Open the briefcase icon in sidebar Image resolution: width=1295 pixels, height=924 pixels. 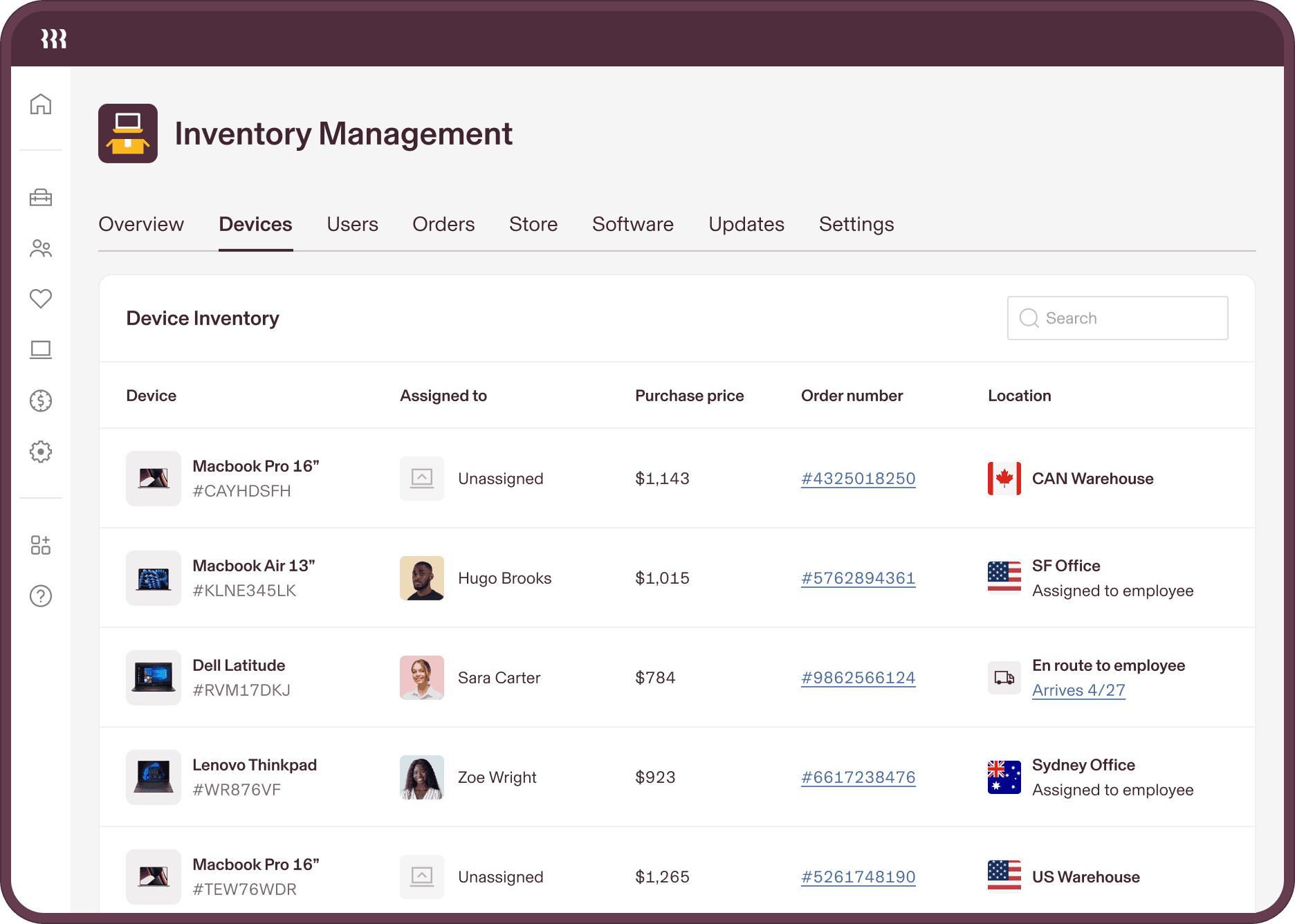pyautogui.click(x=41, y=198)
